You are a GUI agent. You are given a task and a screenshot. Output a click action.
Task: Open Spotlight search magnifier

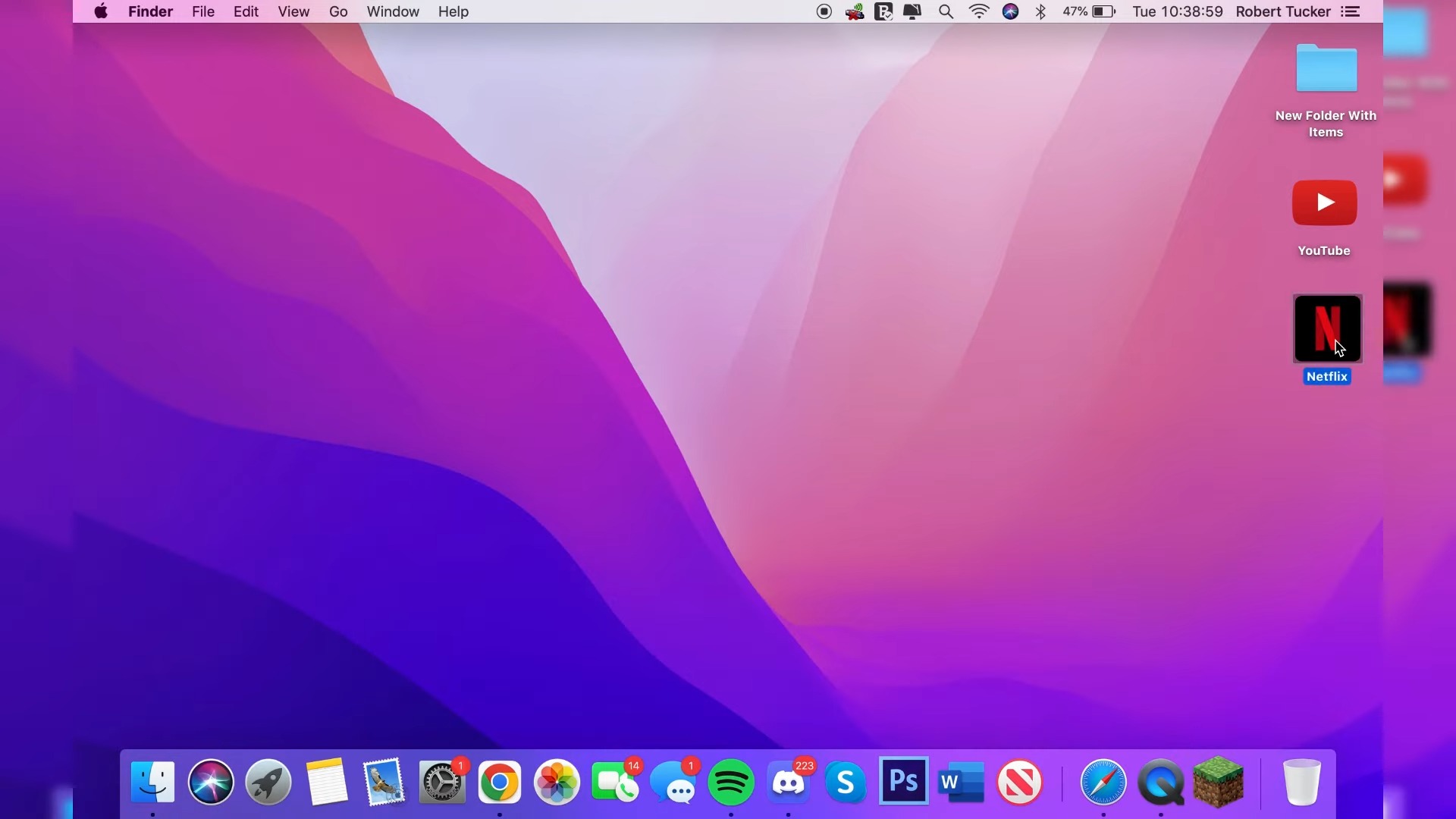(x=946, y=11)
